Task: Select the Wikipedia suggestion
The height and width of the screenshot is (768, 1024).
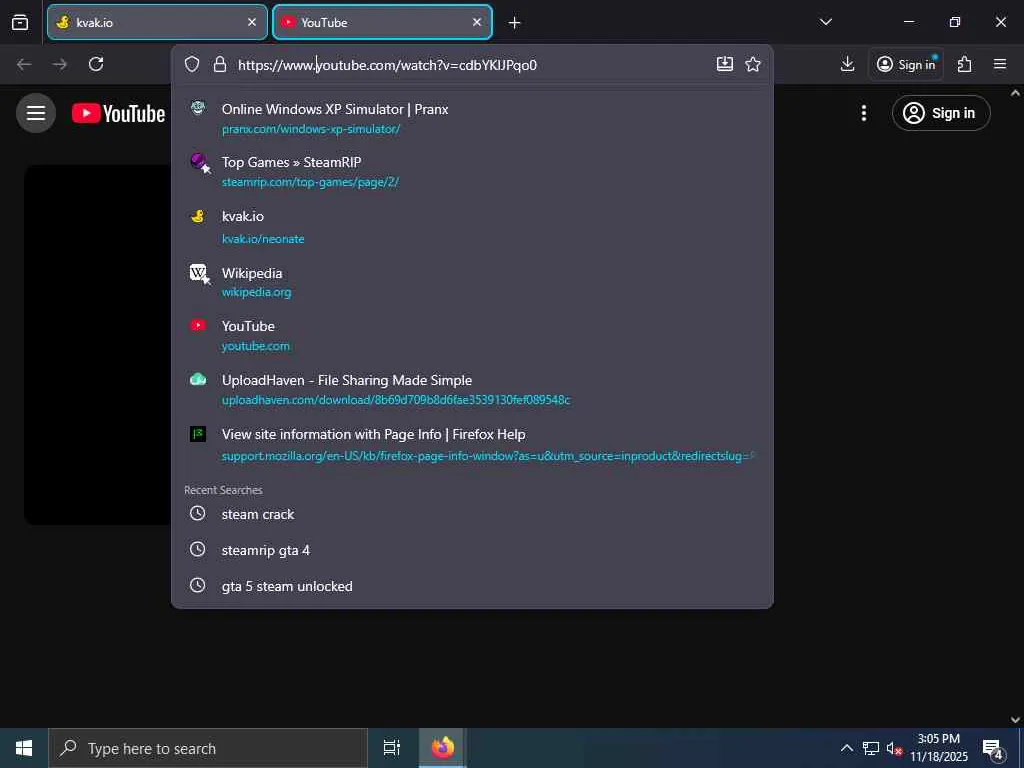Action: pos(252,273)
